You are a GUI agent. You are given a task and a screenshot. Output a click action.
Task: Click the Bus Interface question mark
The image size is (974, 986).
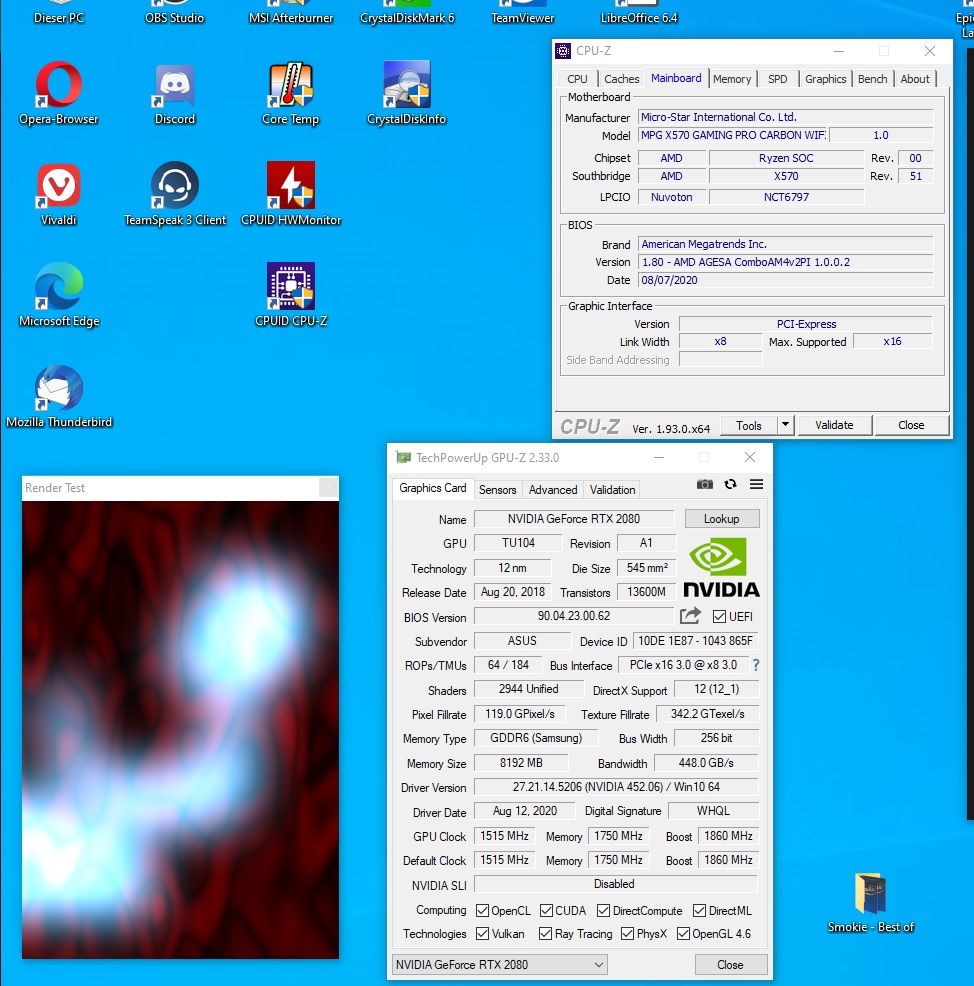point(756,665)
